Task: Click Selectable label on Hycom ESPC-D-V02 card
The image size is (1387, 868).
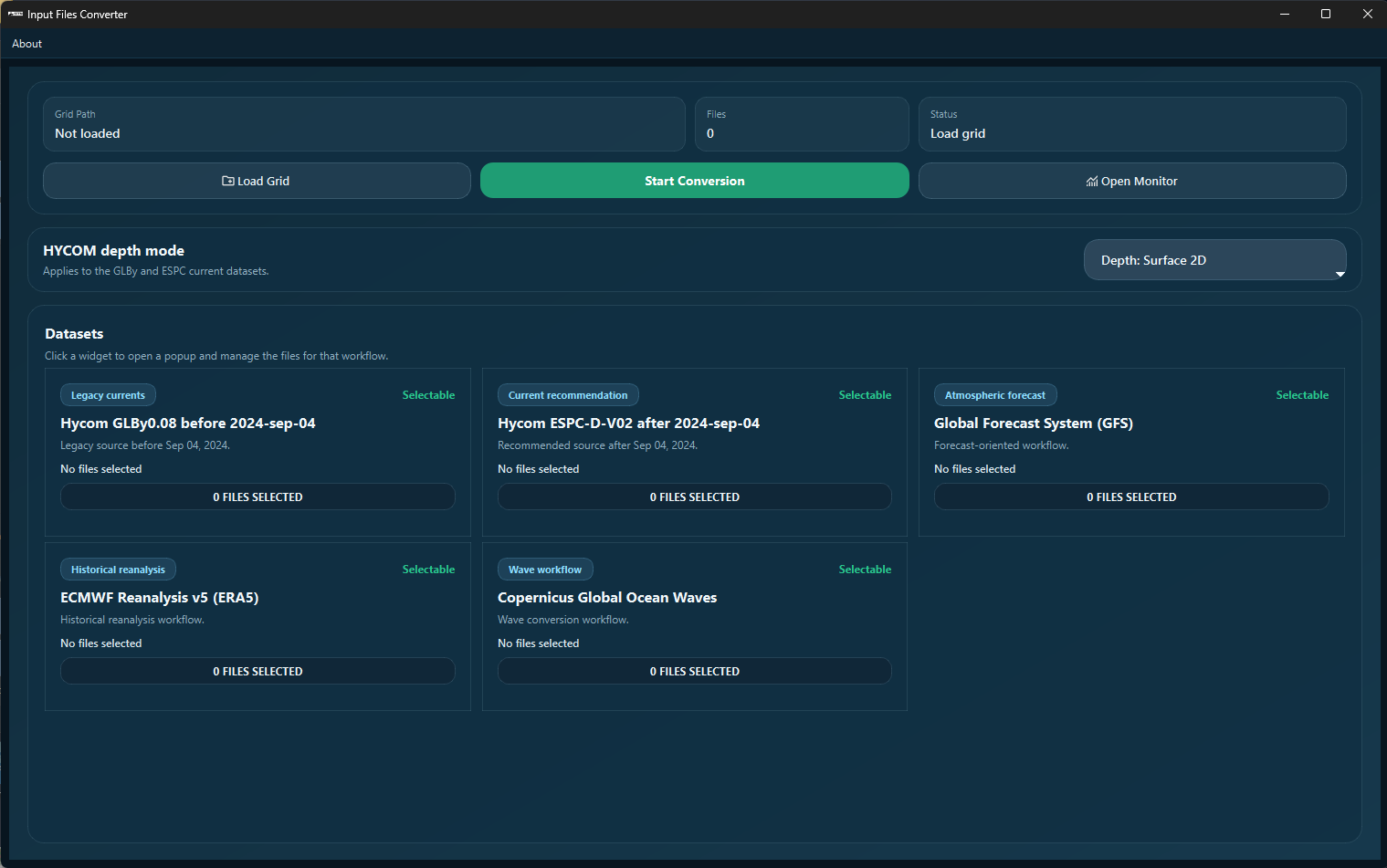Action: click(865, 395)
